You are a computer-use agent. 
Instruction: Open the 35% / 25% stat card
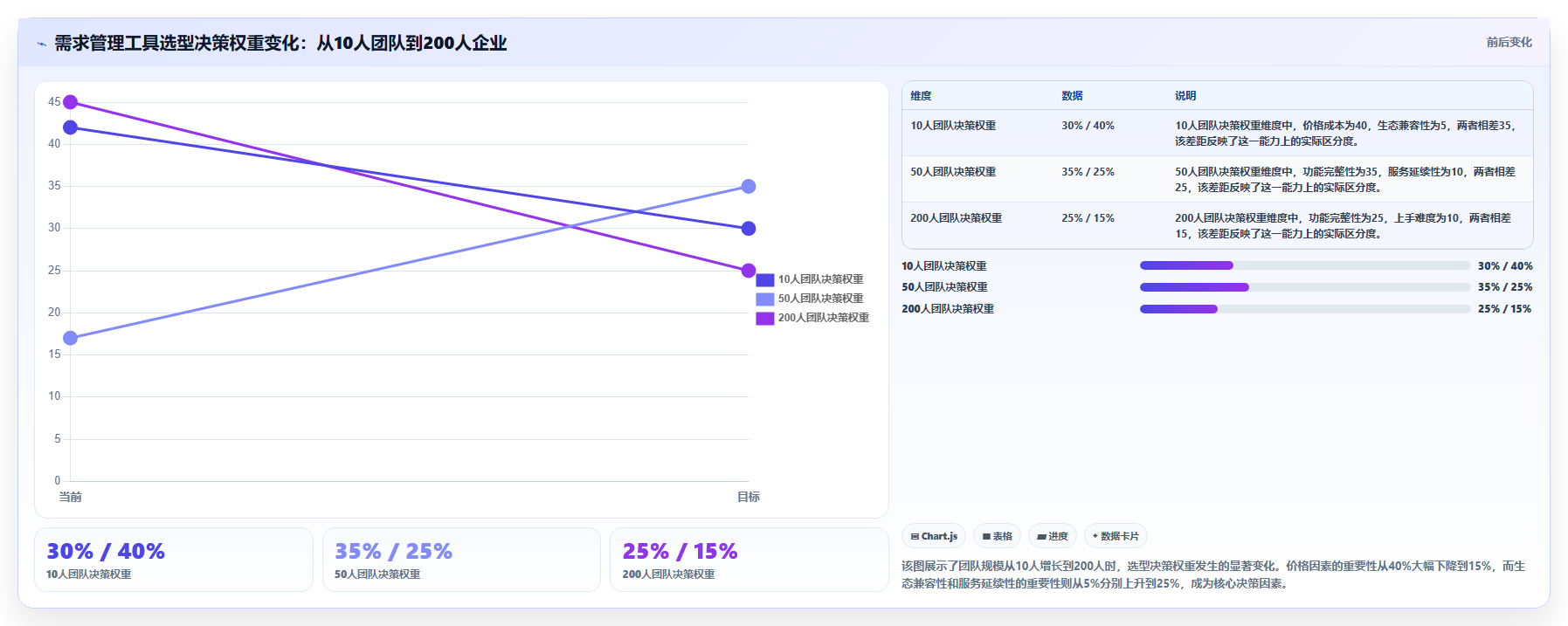(461, 560)
